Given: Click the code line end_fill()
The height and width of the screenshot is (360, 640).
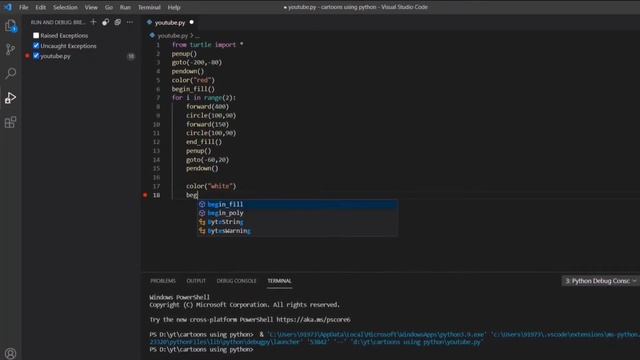Looking at the screenshot, I should point(204,142).
